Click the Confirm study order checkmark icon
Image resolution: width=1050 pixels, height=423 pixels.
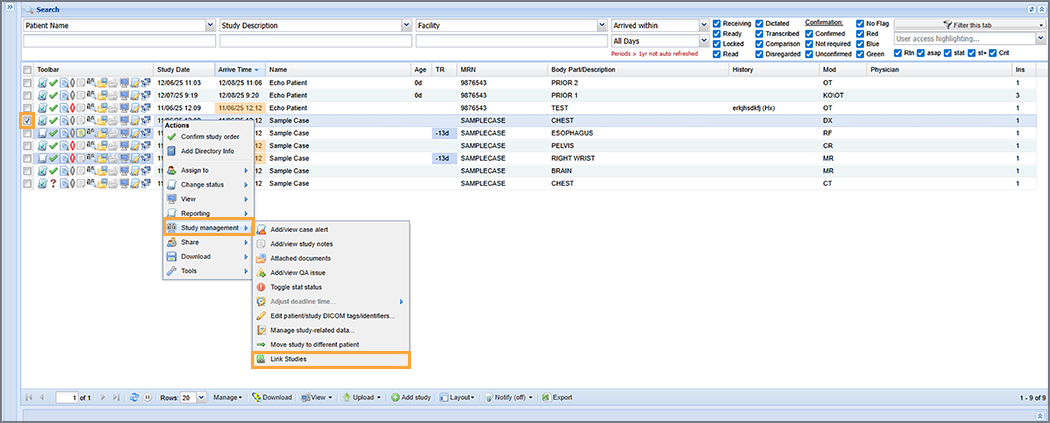click(172, 137)
